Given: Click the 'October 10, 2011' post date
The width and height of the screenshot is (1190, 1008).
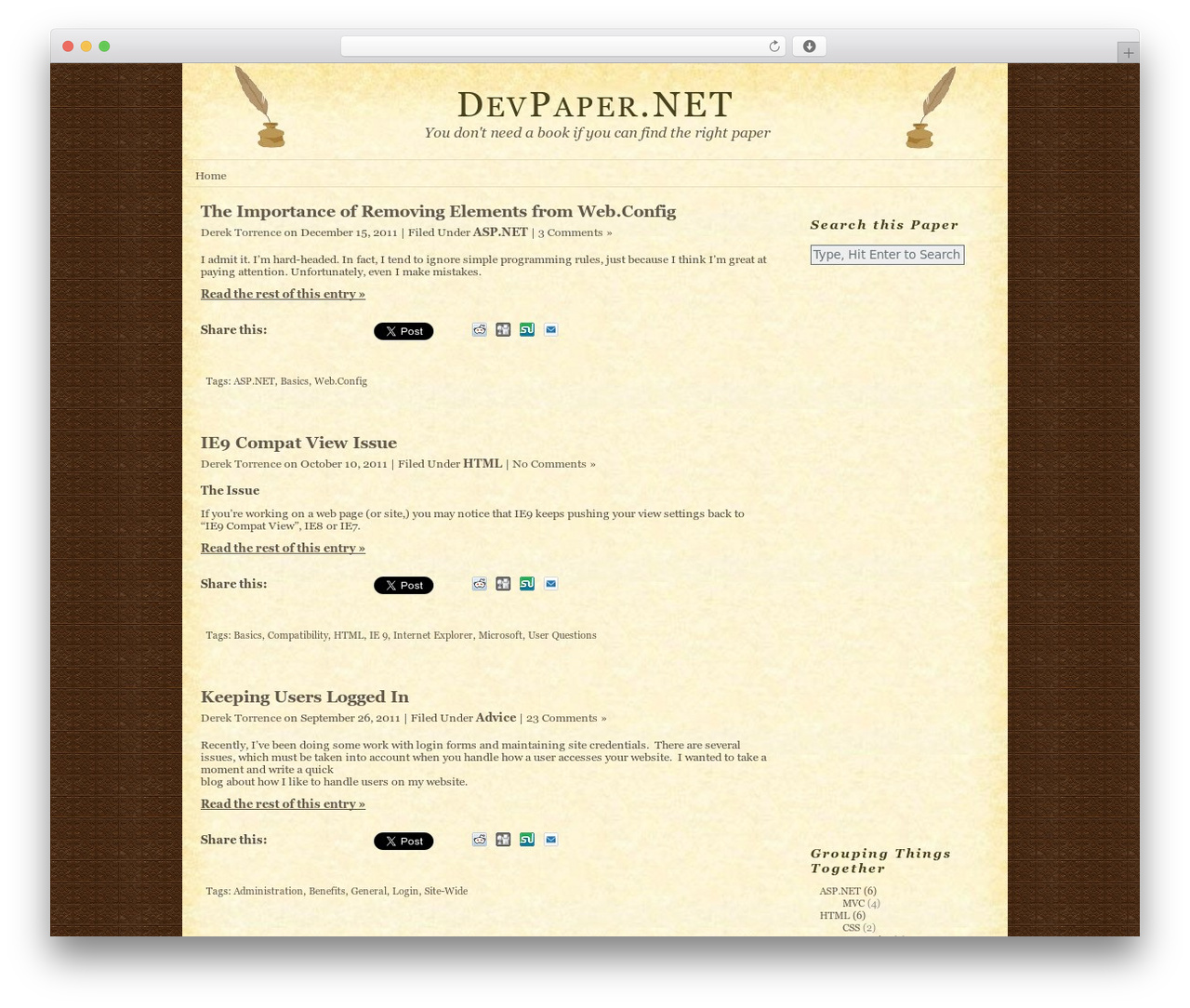Looking at the screenshot, I should pyautogui.click(x=344, y=464).
